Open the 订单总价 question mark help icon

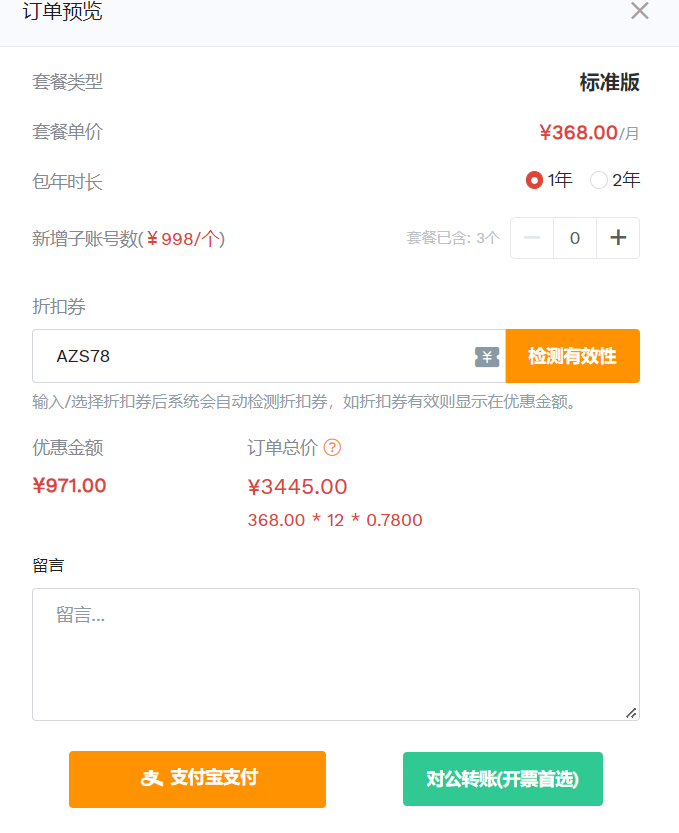point(333,448)
